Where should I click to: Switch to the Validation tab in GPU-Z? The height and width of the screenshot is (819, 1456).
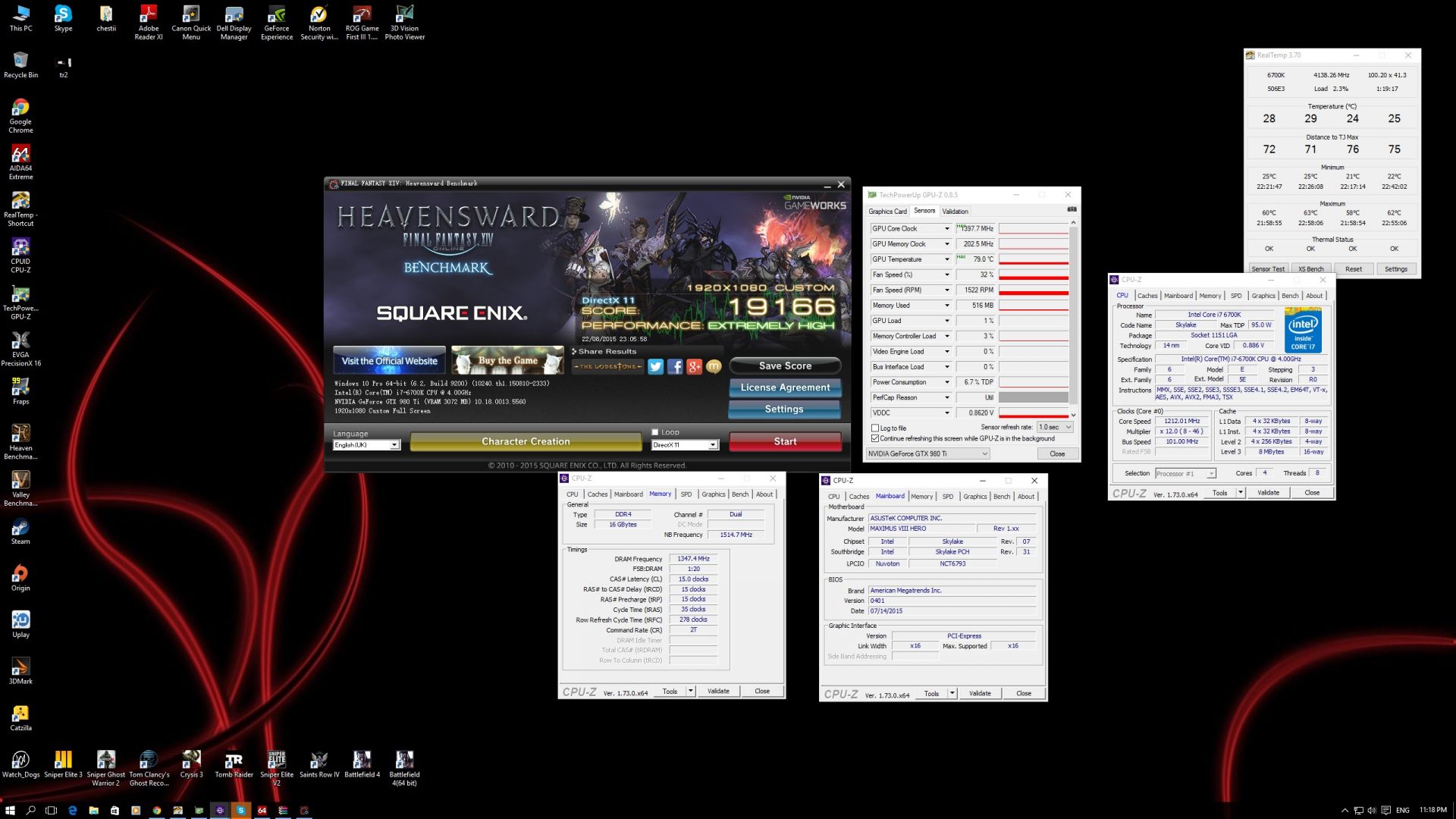955,212
